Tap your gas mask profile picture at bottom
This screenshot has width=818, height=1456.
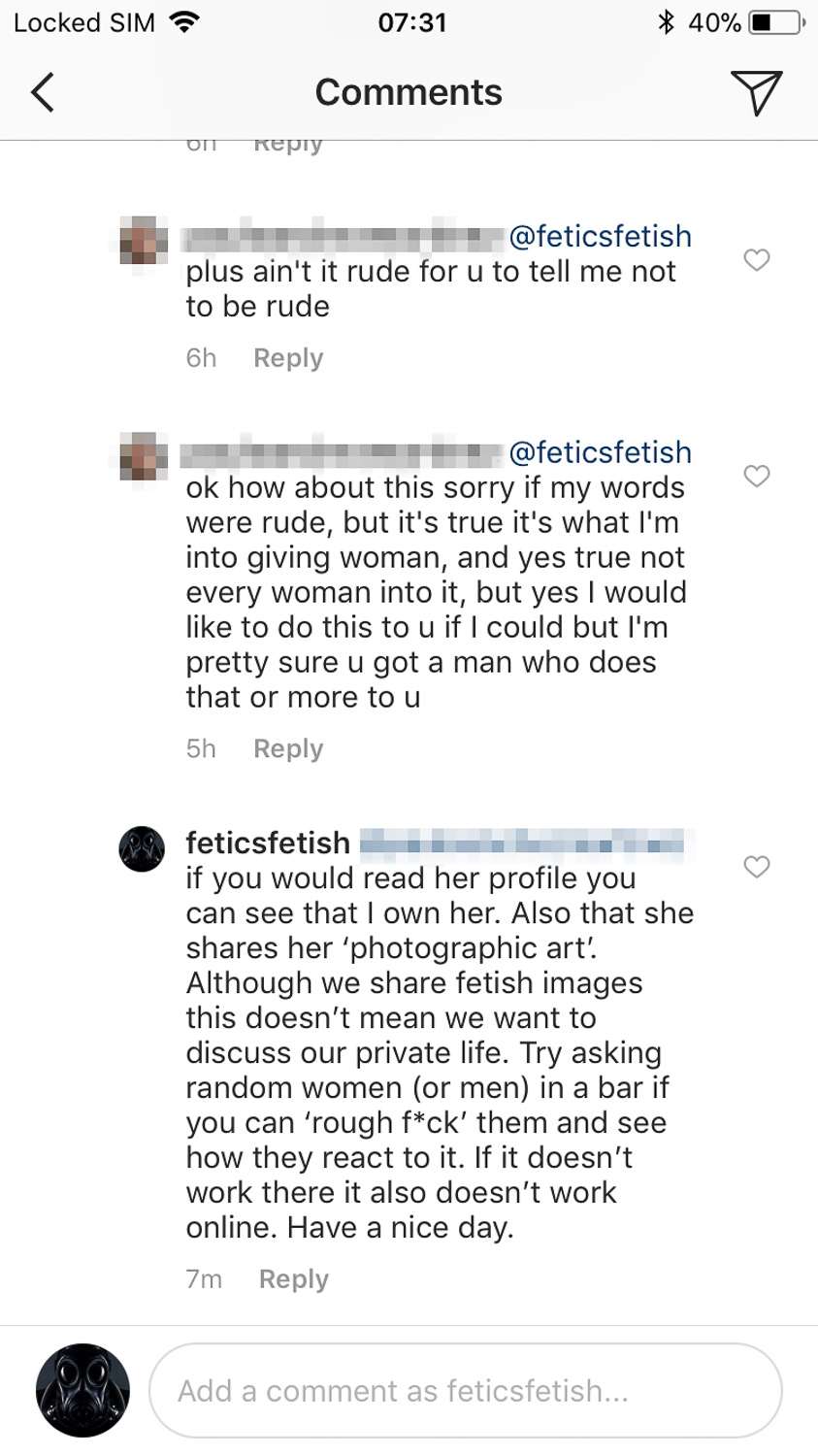[x=82, y=1390]
